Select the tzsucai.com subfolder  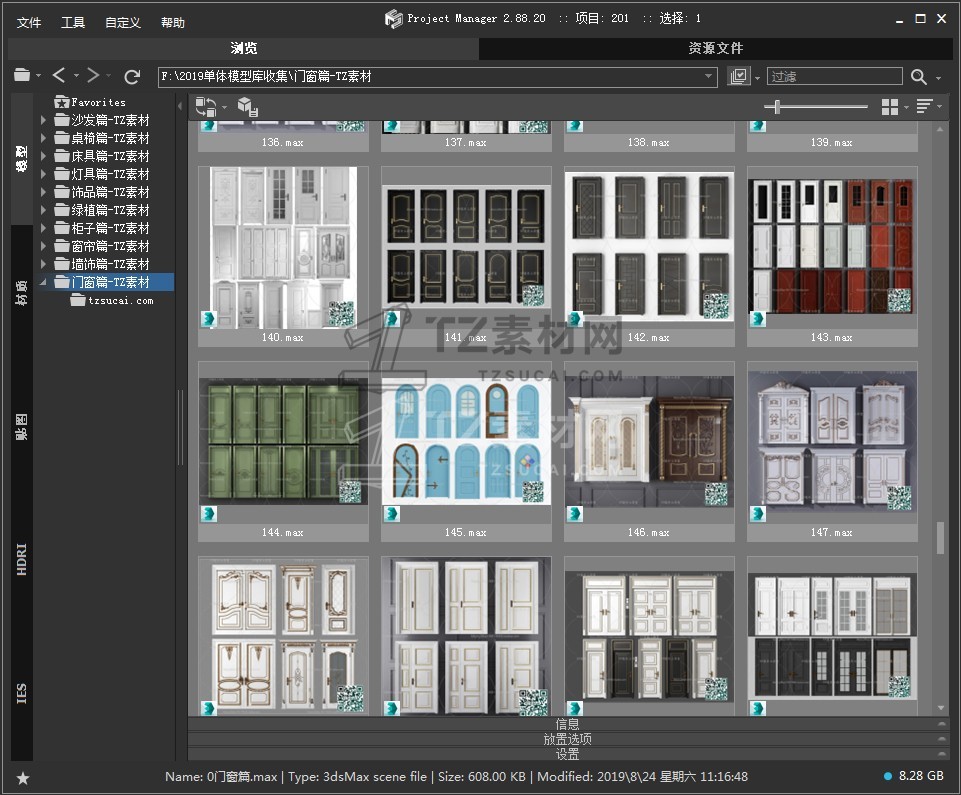click(120, 300)
